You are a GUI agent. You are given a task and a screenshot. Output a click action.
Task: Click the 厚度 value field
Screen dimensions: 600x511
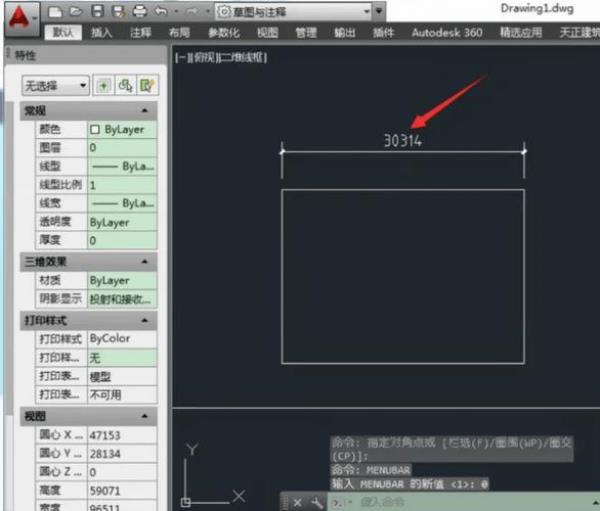122,240
